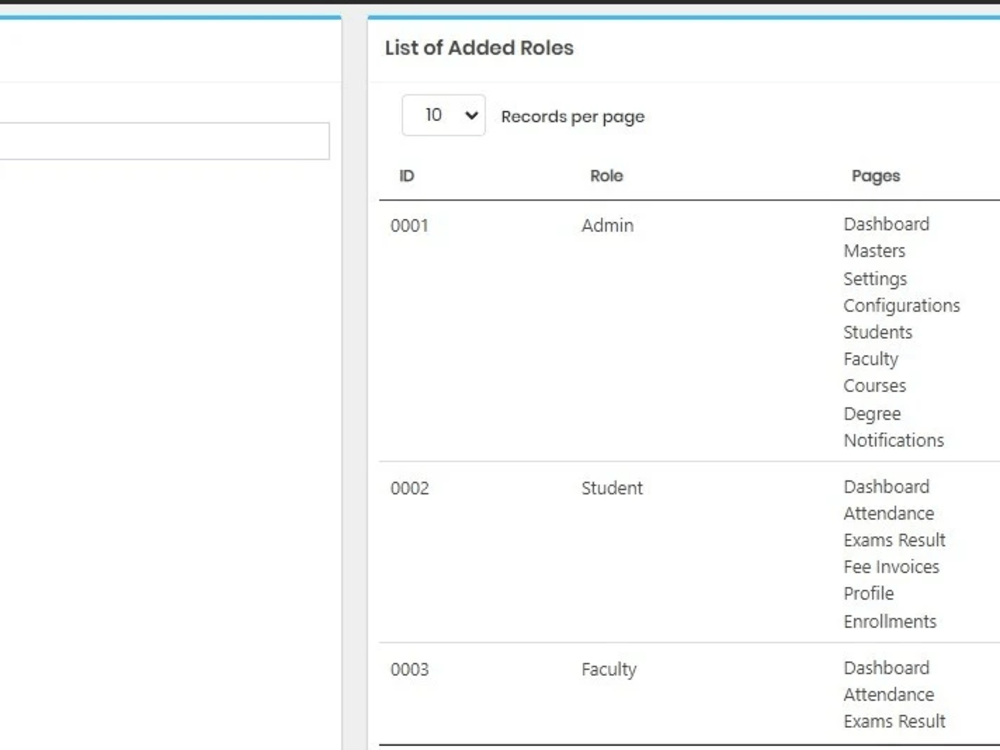The height and width of the screenshot is (750, 1000).
Task: Open the records per page dropdown
Action: coord(443,115)
